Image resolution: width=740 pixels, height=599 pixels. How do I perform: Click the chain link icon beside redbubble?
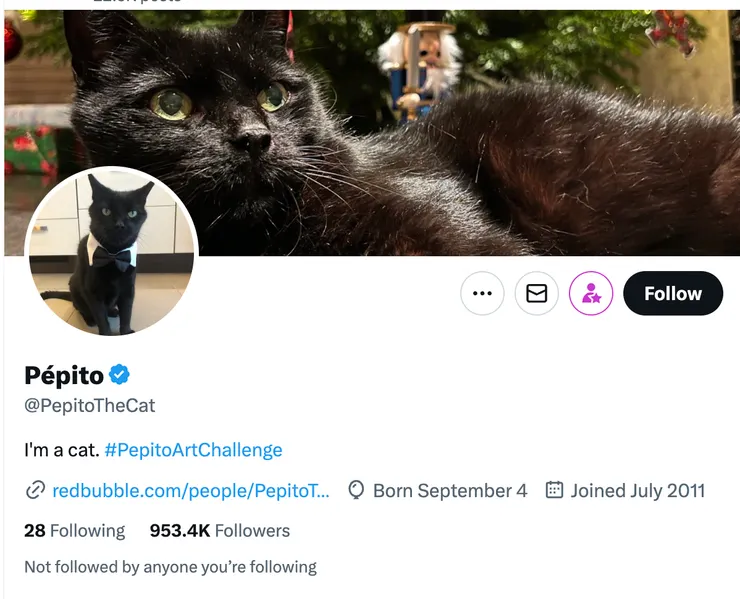tap(35, 490)
